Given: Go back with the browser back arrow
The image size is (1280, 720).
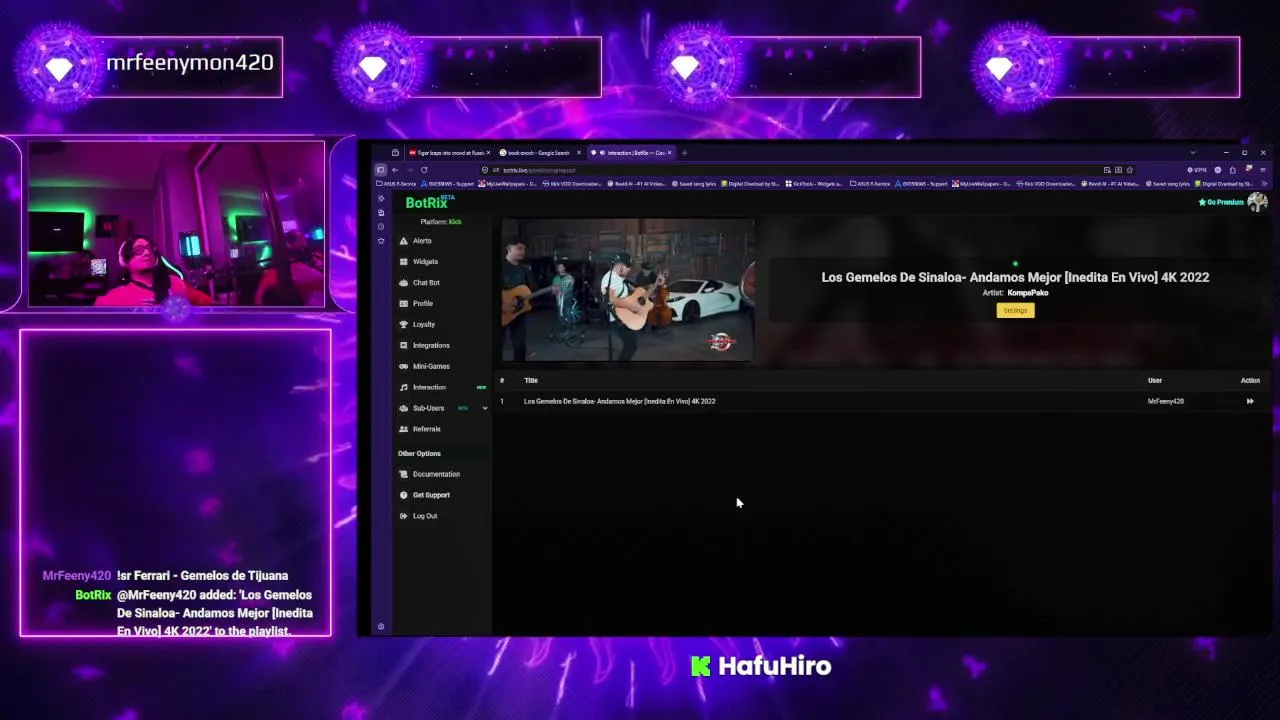Looking at the screenshot, I should 395,170.
